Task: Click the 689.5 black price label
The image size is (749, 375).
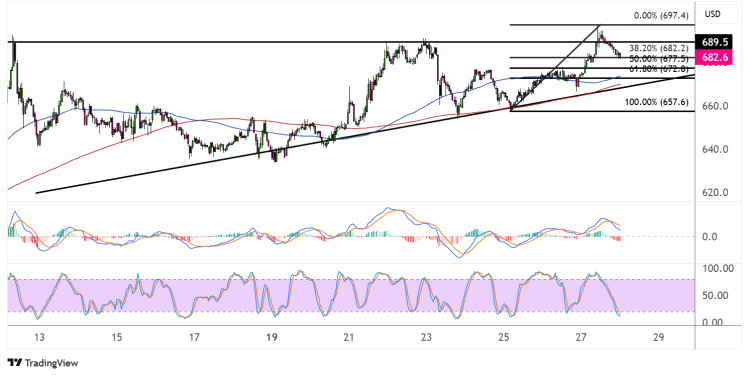Action: (x=715, y=43)
